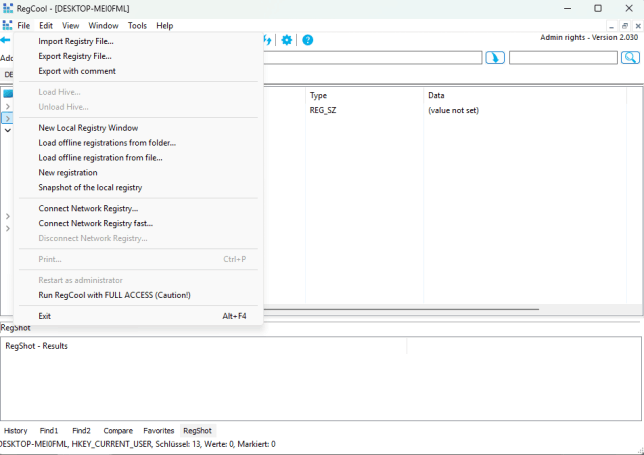Choose Connect Network Registry fast...
The width and height of the screenshot is (644, 455).
[x=95, y=223]
